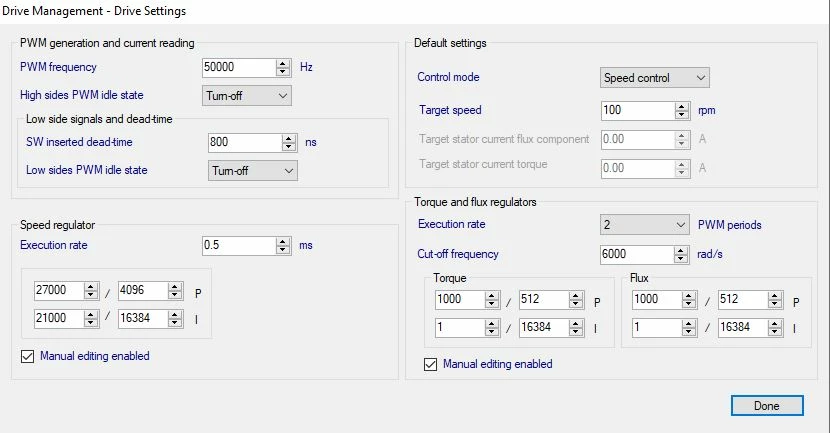830x433 pixels.
Task: Click Flux I denominator field 16384
Action: [743, 328]
